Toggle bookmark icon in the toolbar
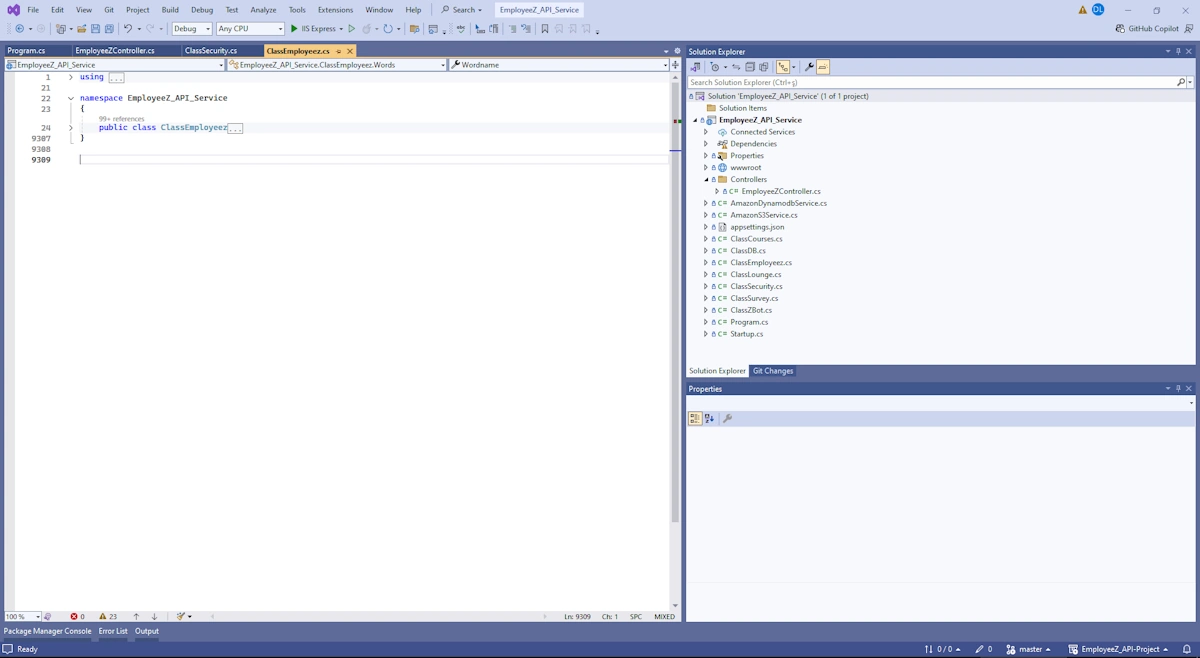Image resolution: width=1200 pixels, height=658 pixels. click(x=545, y=29)
